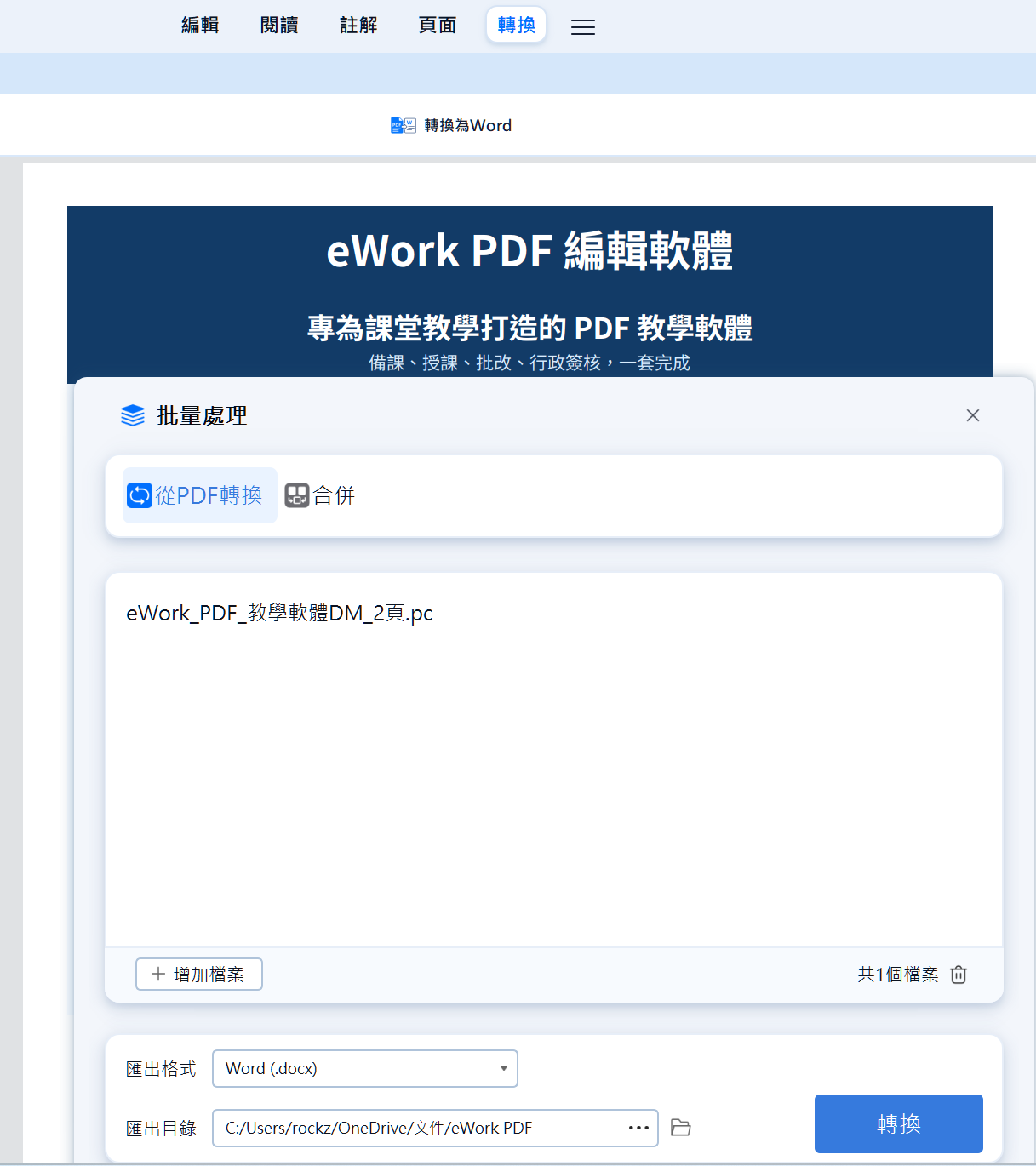Select the 頁面 tab

(x=438, y=26)
